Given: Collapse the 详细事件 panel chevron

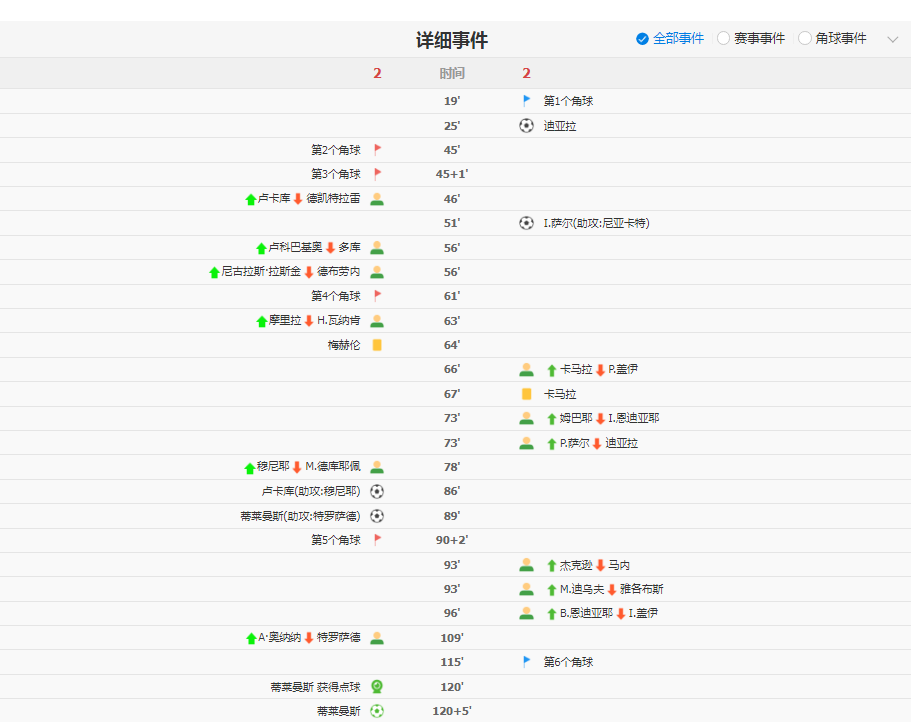Looking at the screenshot, I should coord(892,40).
